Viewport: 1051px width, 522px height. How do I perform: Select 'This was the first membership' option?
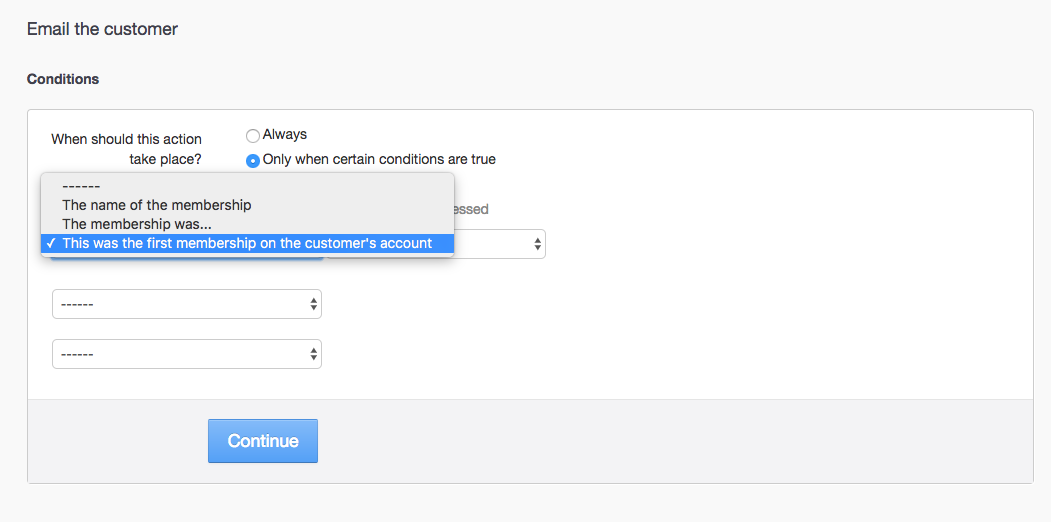pos(247,243)
